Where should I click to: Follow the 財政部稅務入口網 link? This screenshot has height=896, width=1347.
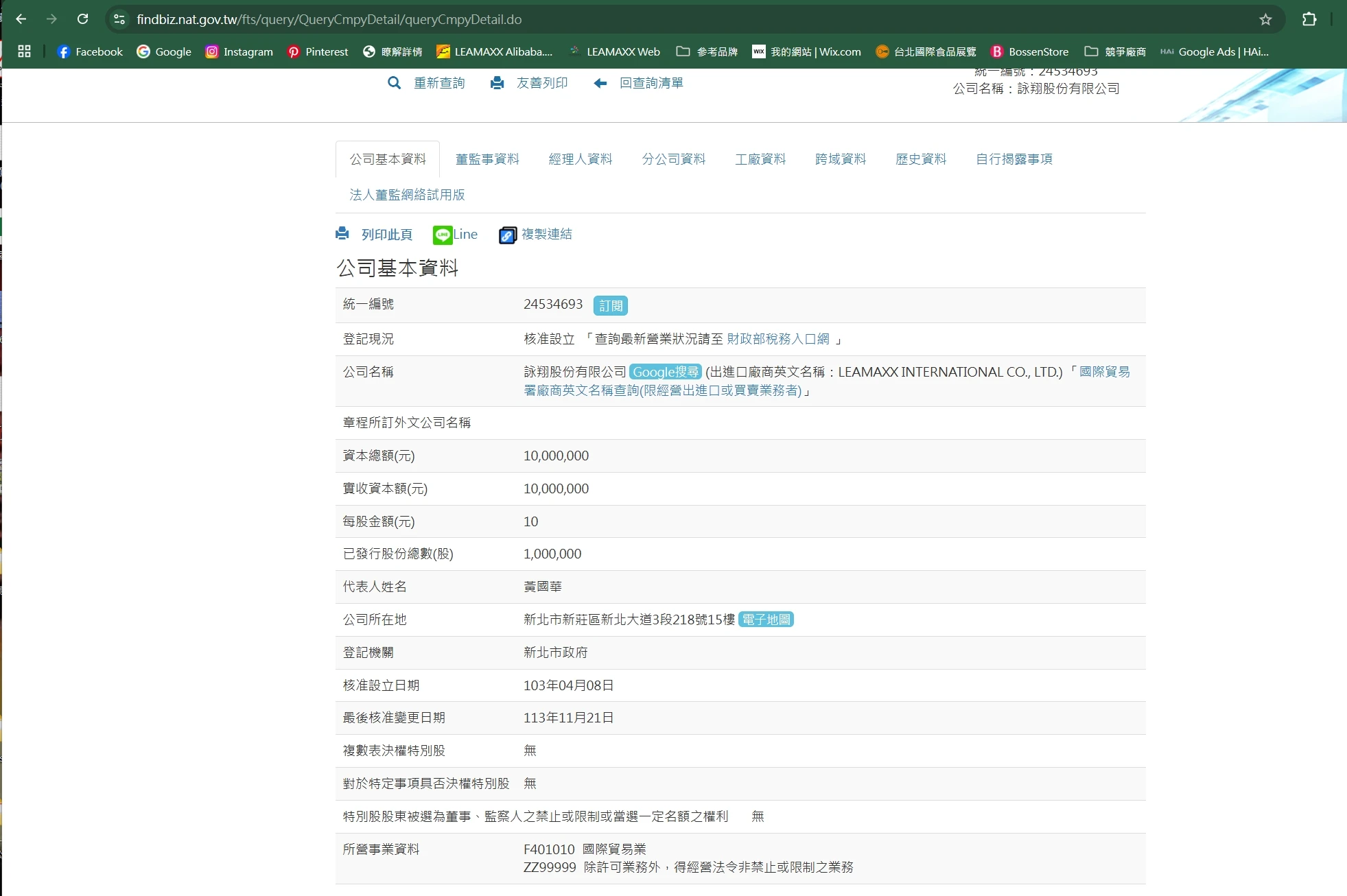point(777,339)
